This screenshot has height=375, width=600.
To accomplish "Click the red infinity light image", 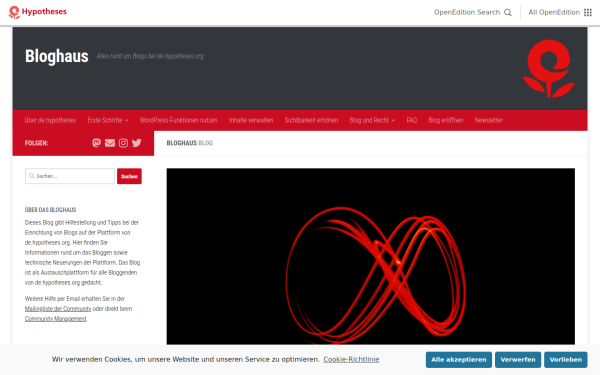I will 370,256.
